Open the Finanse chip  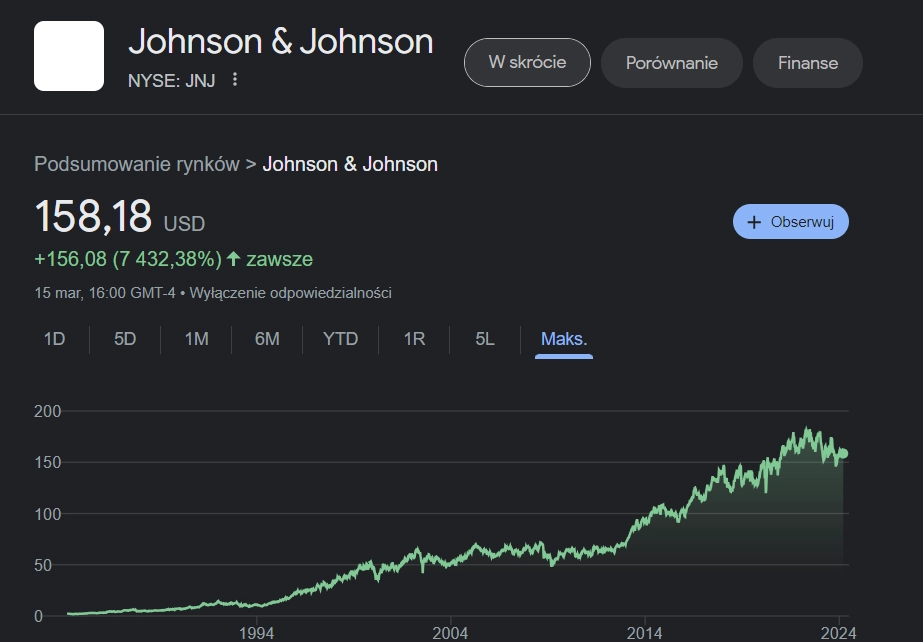pos(808,63)
